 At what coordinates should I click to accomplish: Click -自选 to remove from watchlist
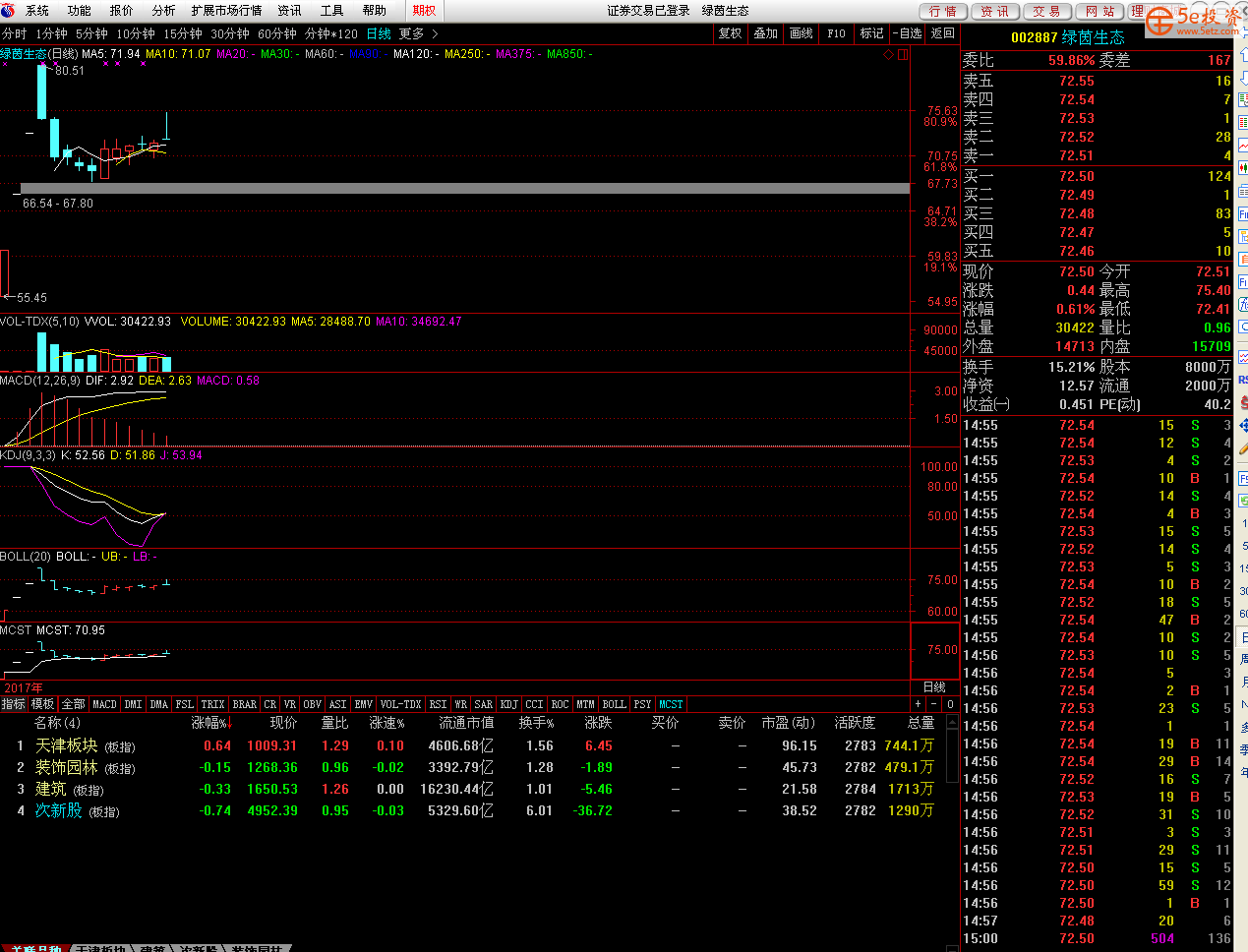(x=908, y=33)
